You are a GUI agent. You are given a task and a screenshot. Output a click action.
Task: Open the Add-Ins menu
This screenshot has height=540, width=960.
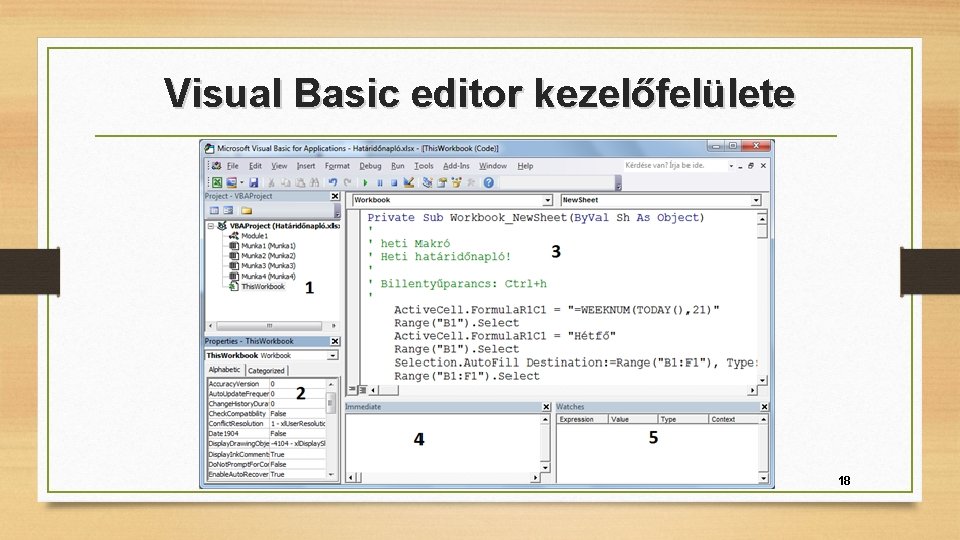click(456, 166)
